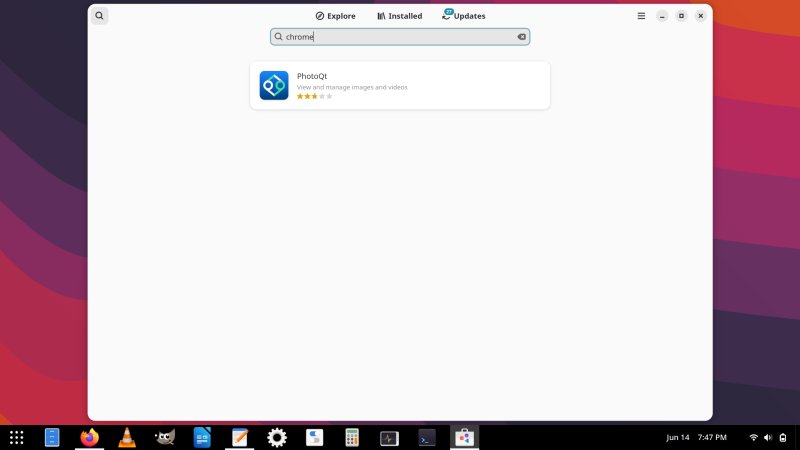Open GIMP from the dock
This screenshot has height=450, width=800.
point(165,437)
